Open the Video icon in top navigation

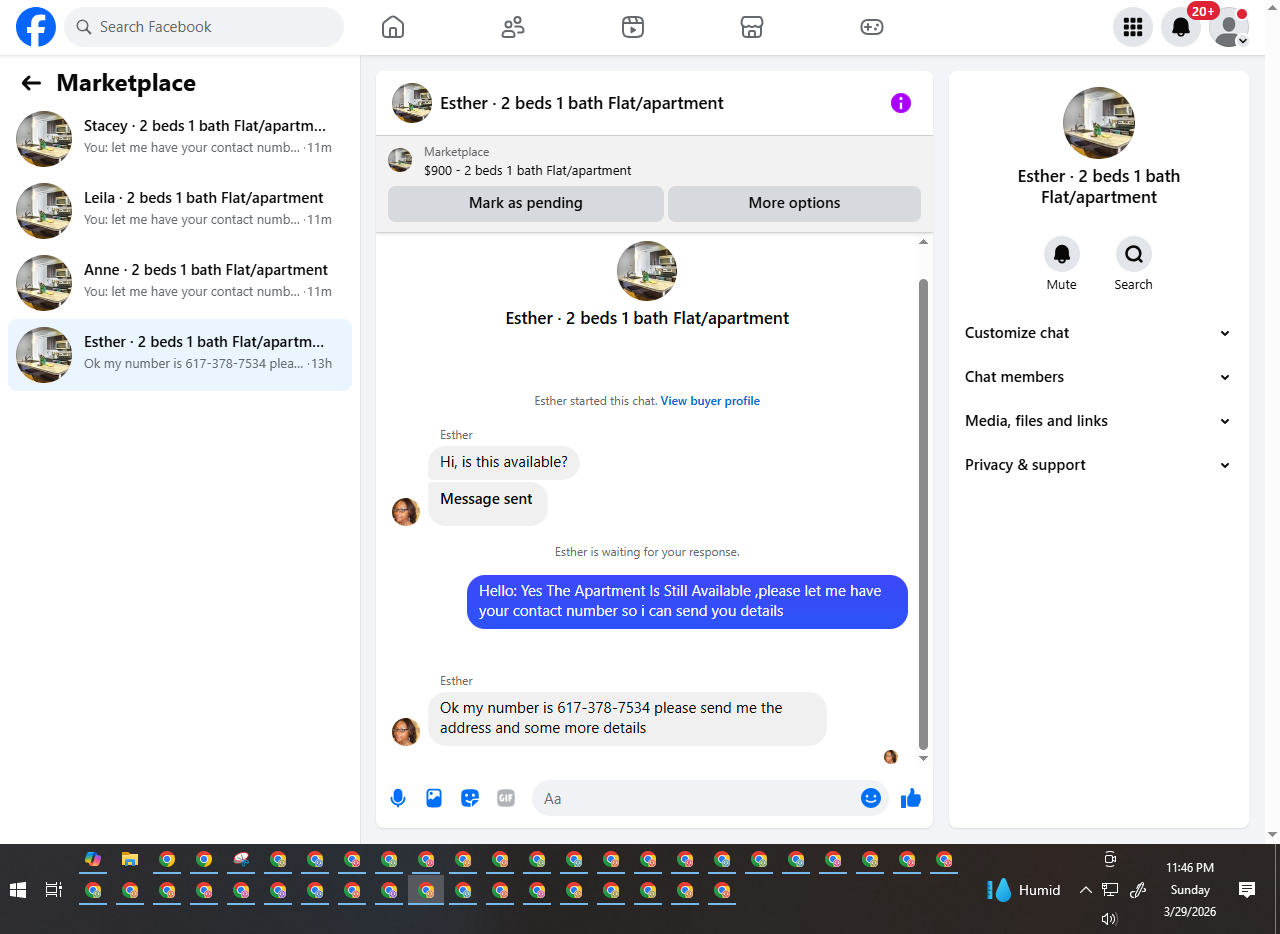pyautogui.click(x=632, y=27)
